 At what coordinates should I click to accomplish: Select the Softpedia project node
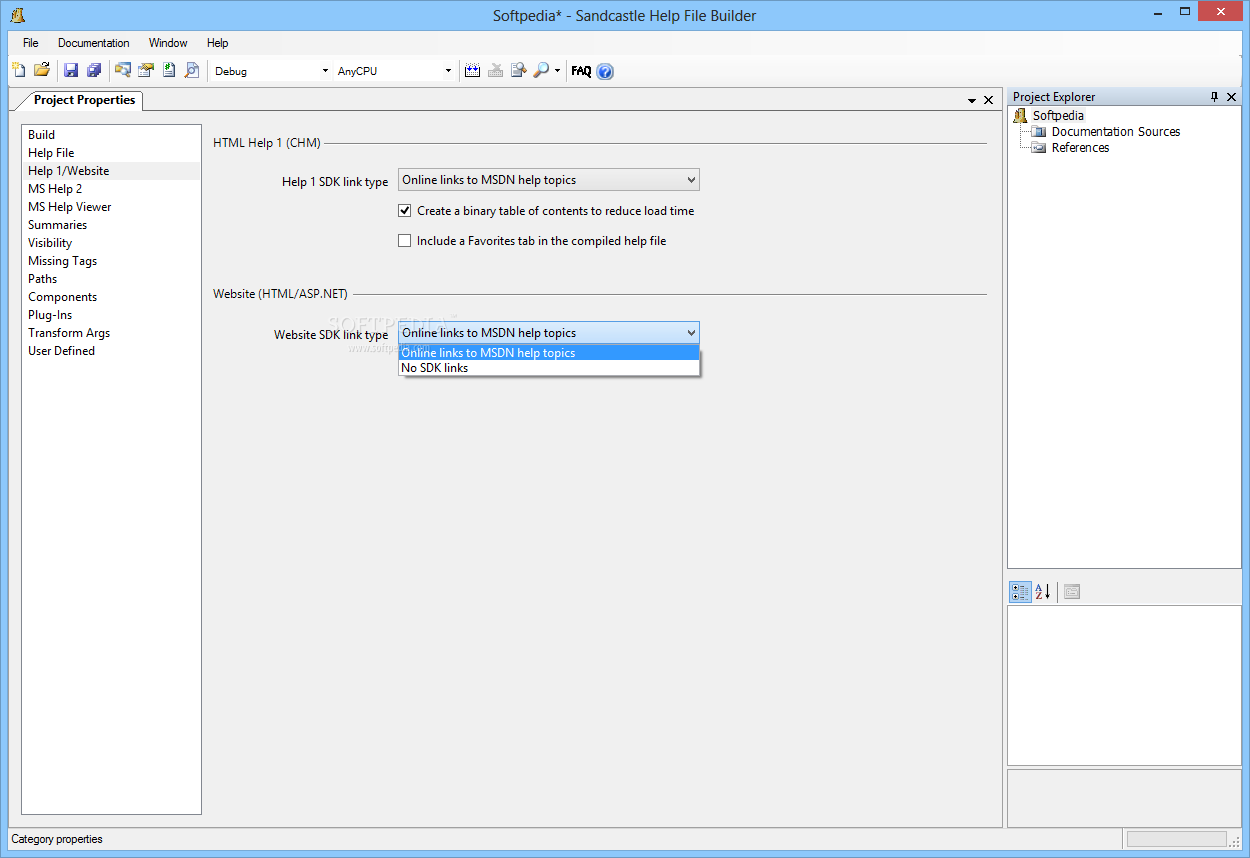pos(1058,116)
